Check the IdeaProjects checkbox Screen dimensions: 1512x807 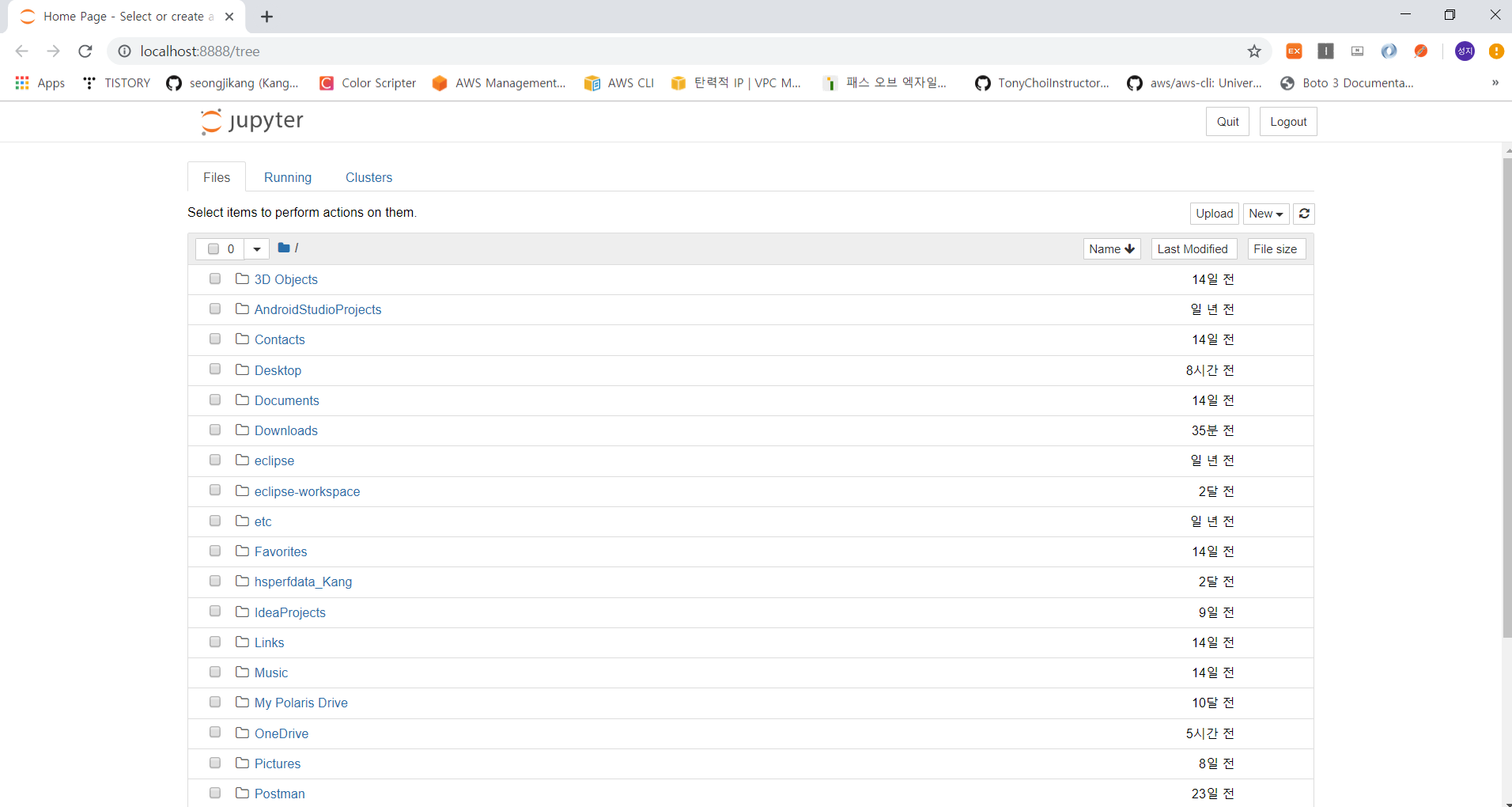[215, 611]
